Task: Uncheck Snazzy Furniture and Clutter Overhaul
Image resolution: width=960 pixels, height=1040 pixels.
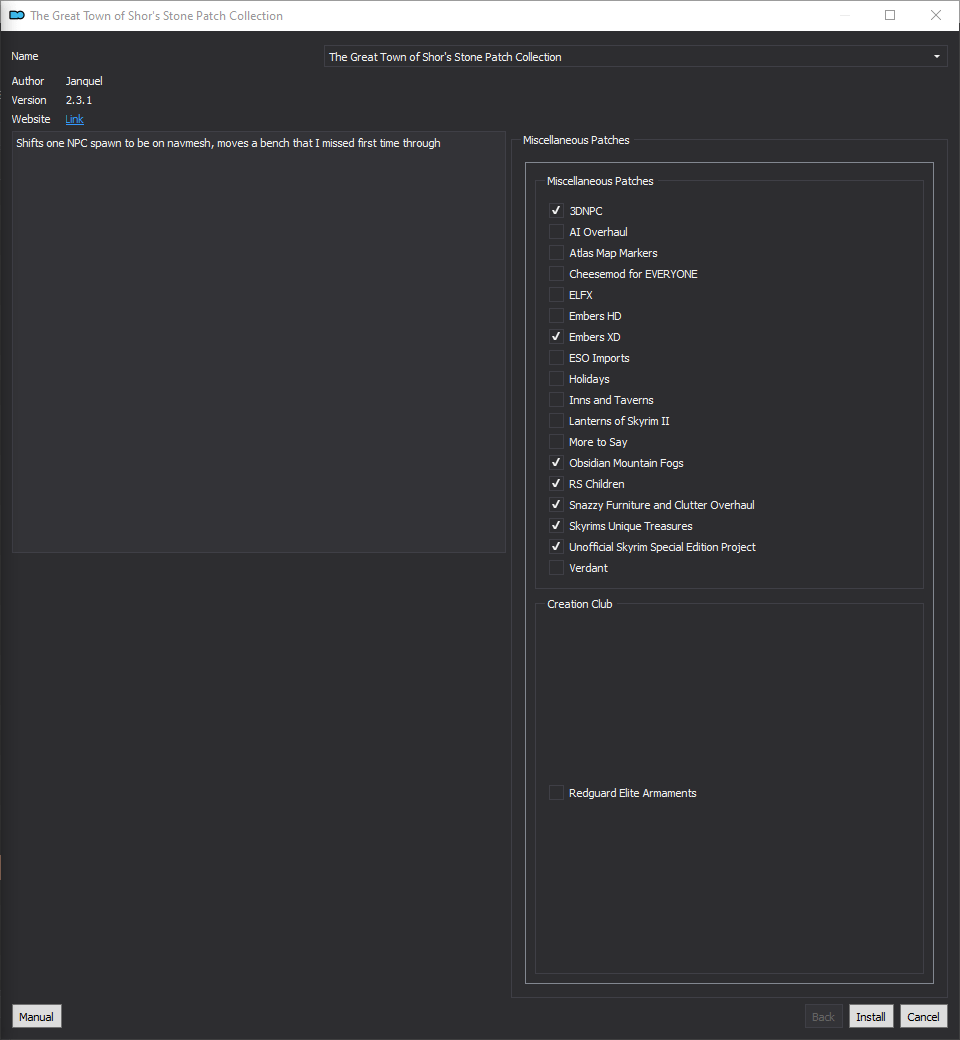Action: 556,505
